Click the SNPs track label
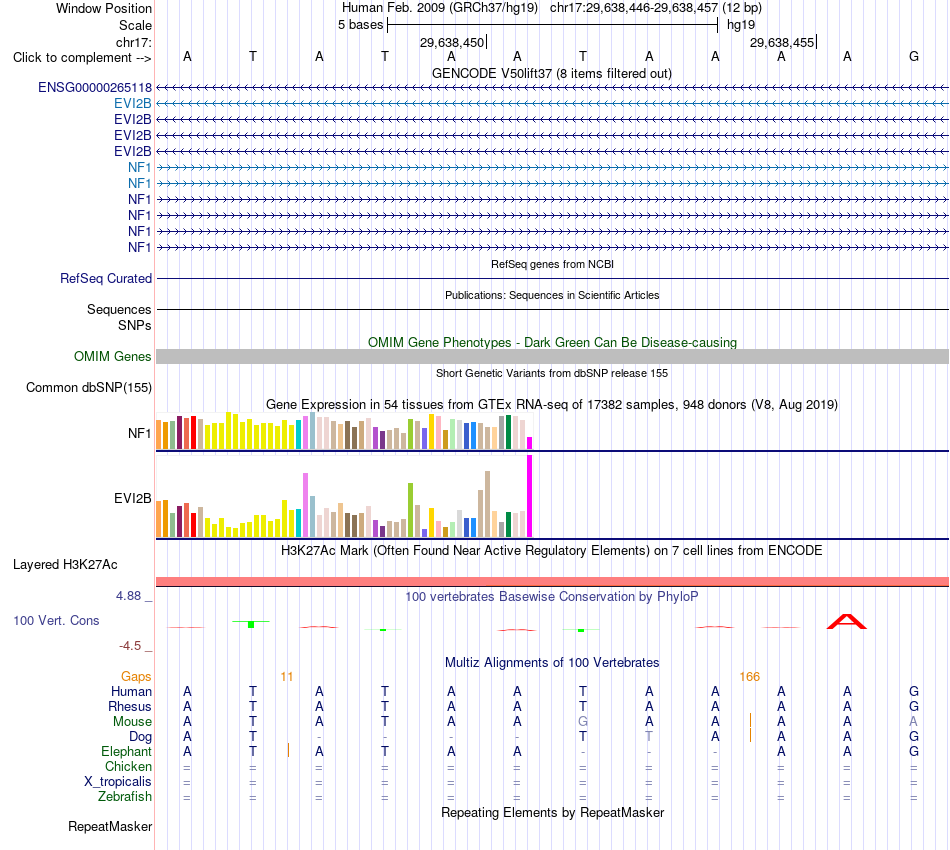Screen dimensions: 950x850 [x=135, y=325]
